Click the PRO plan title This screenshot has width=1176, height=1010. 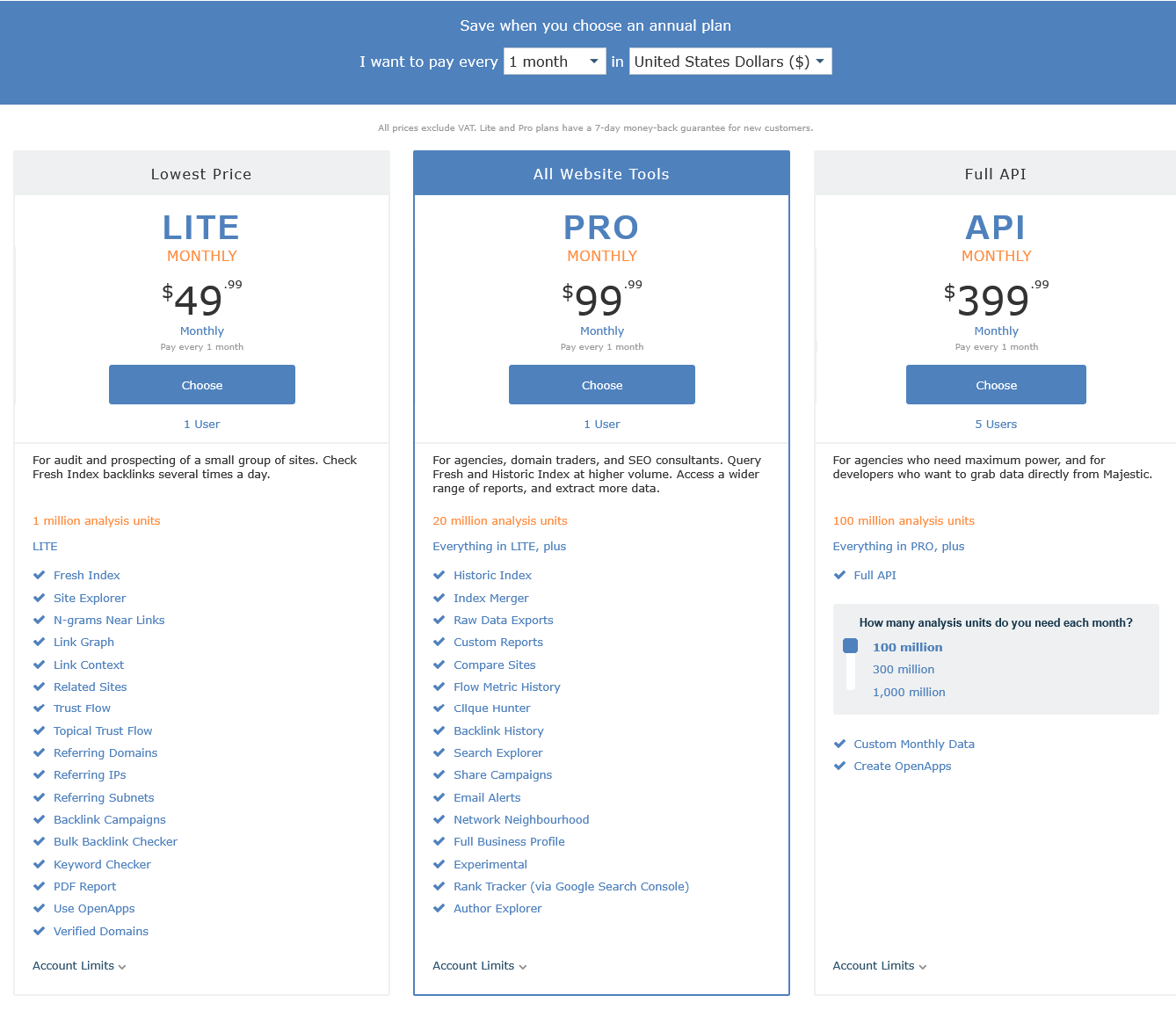point(601,228)
